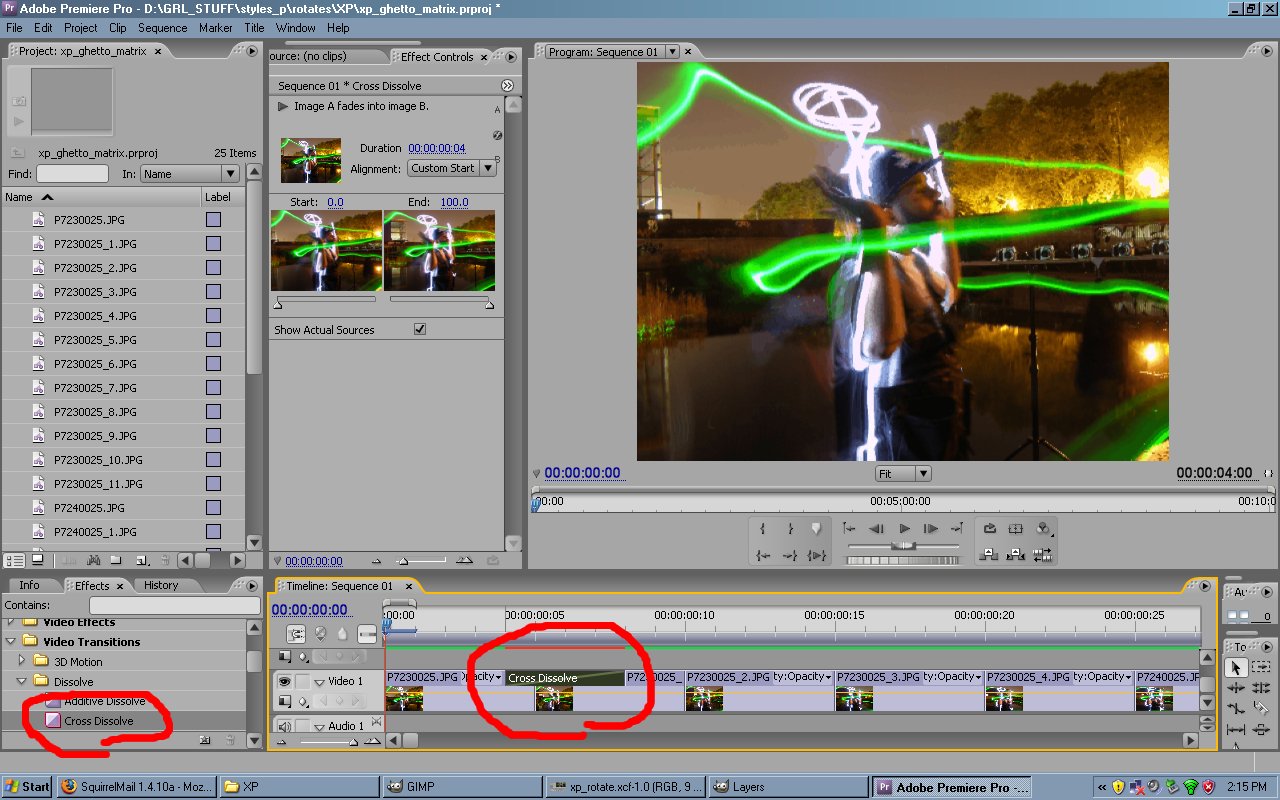Screen dimensions: 1280x800
Task: Collapse the Dissolve folder
Action: [x=22, y=681]
